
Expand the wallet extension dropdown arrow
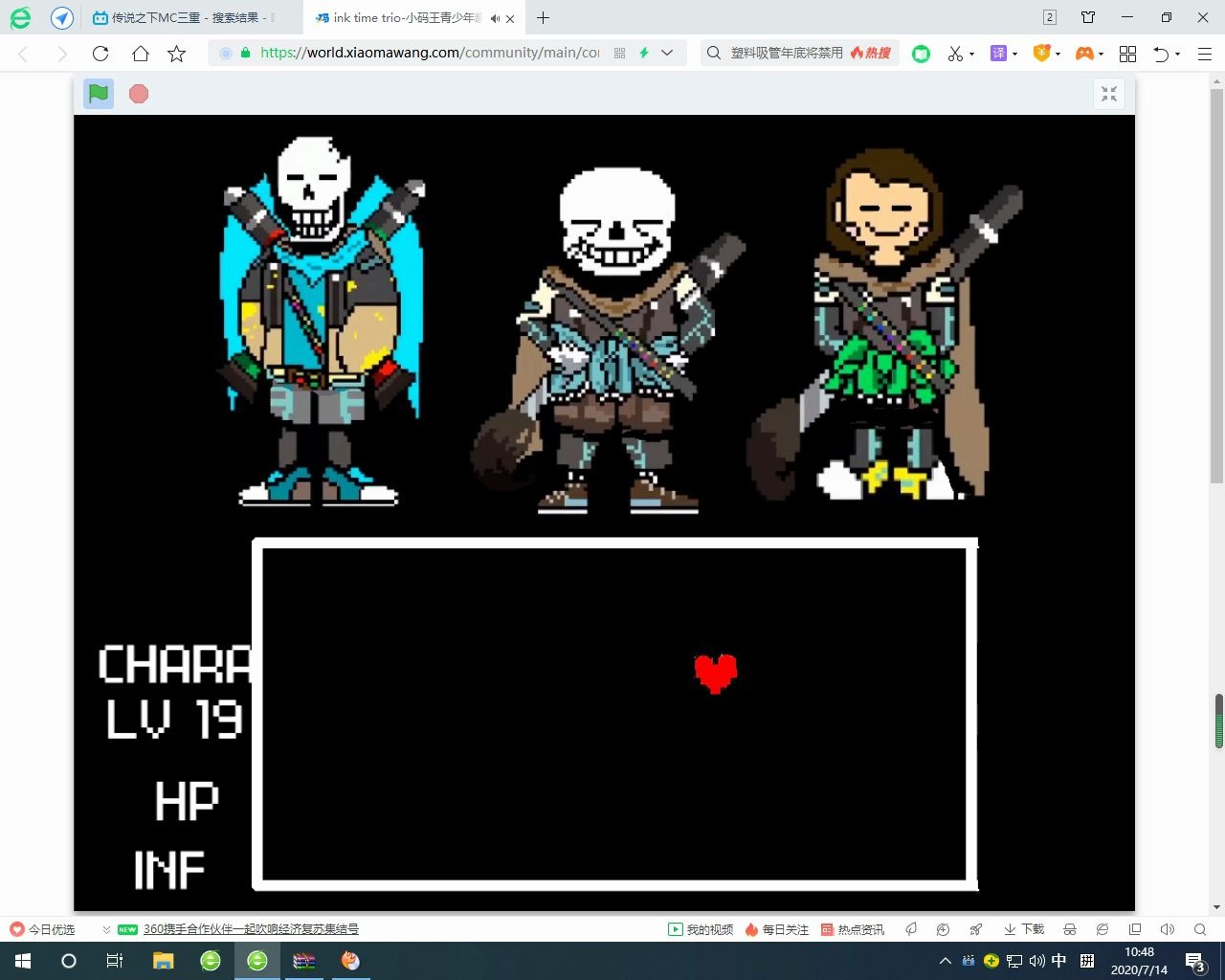[x=1058, y=55]
